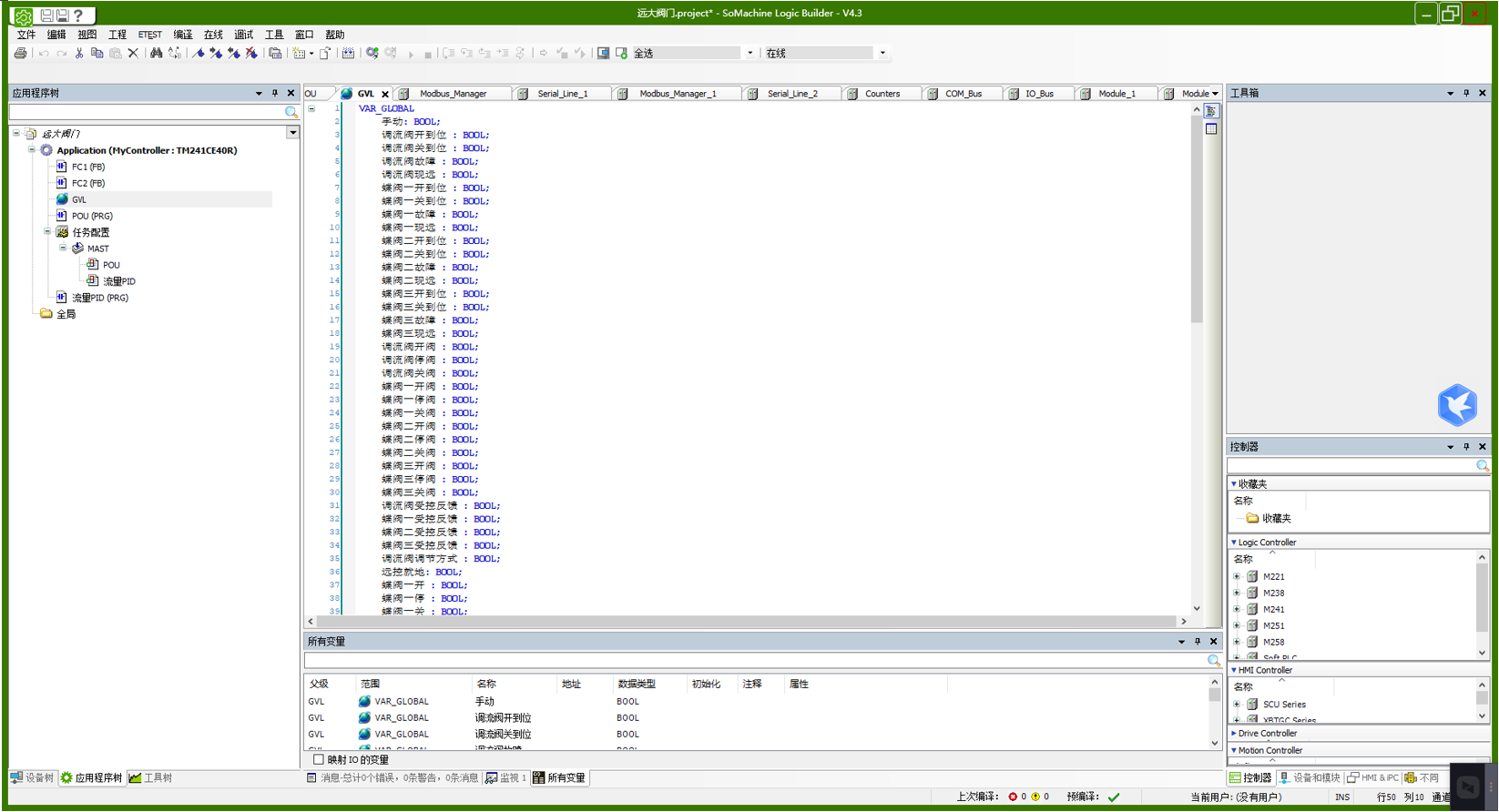Select 流量PID (PRG) in the tree

click(100, 298)
